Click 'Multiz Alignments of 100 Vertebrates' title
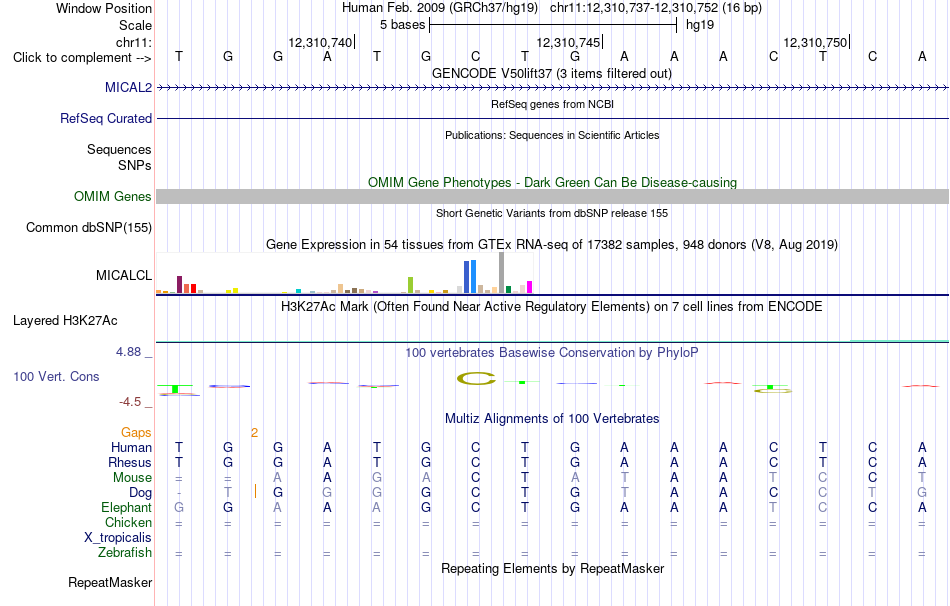 click(552, 419)
